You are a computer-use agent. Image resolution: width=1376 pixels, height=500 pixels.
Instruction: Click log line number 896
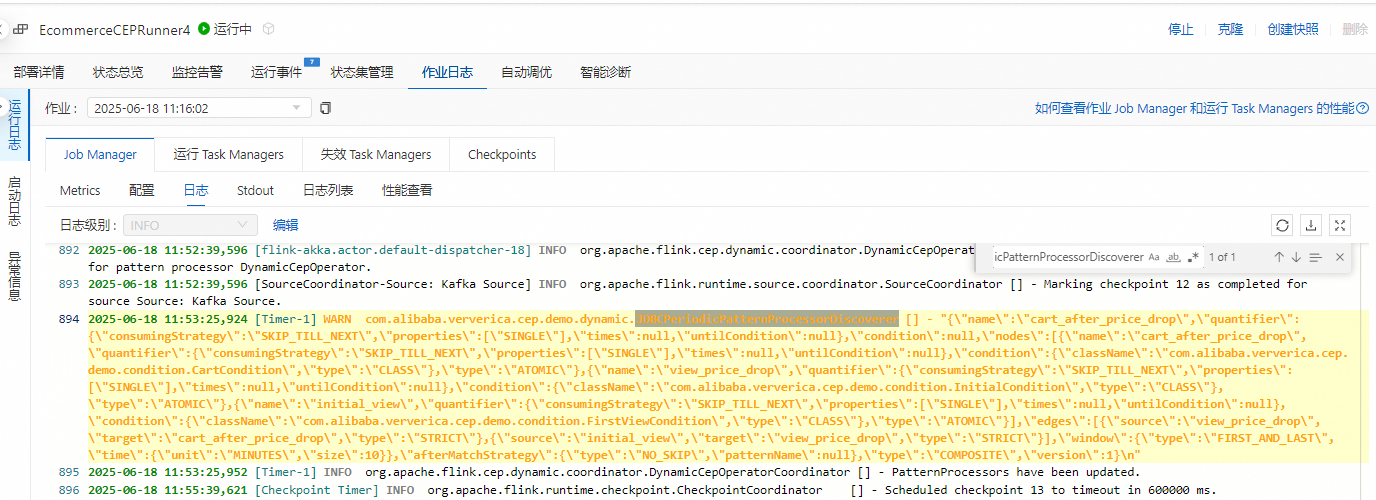pyautogui.click(x=68, y=490)
